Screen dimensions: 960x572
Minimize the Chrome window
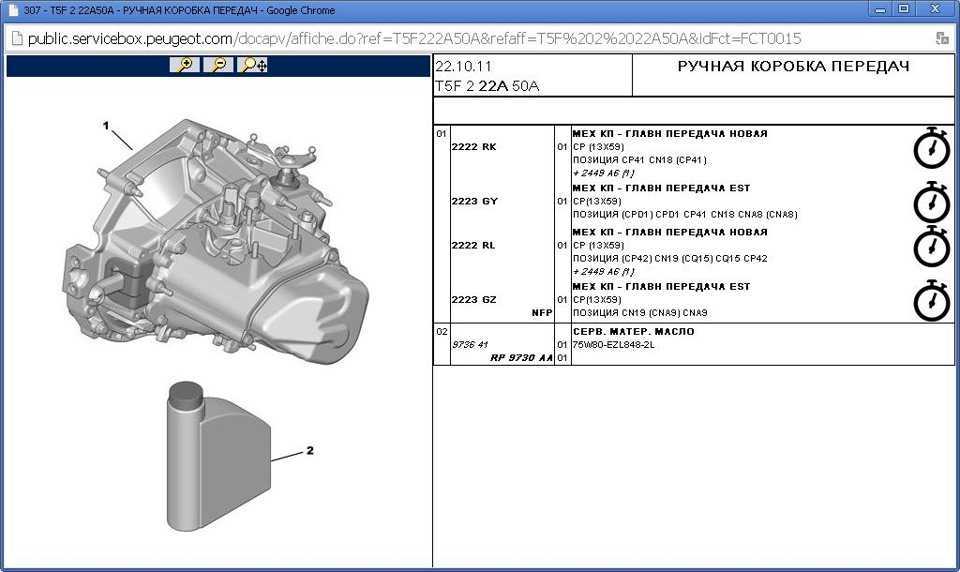[x=880, y=9]
